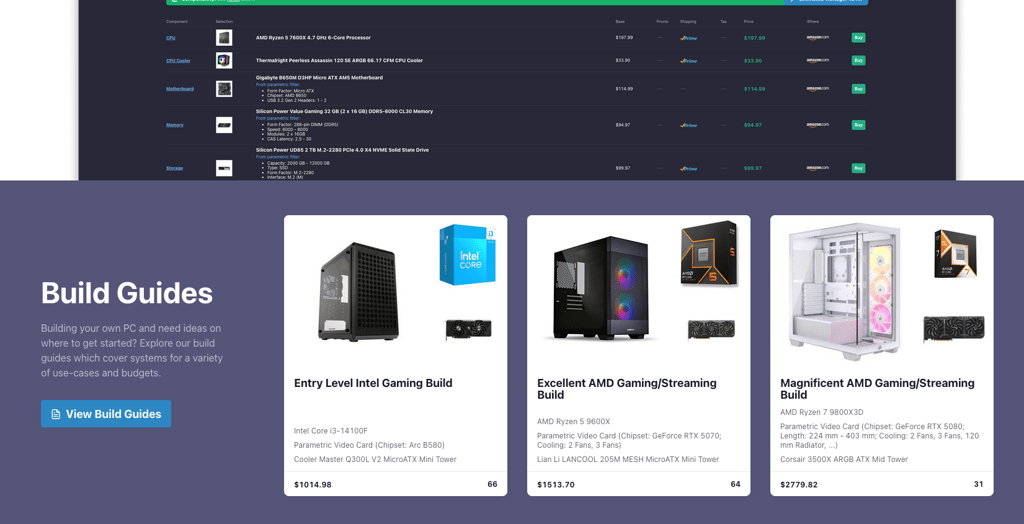Click the AMD Ryzen 5 7600X processor name

[313, 38]
